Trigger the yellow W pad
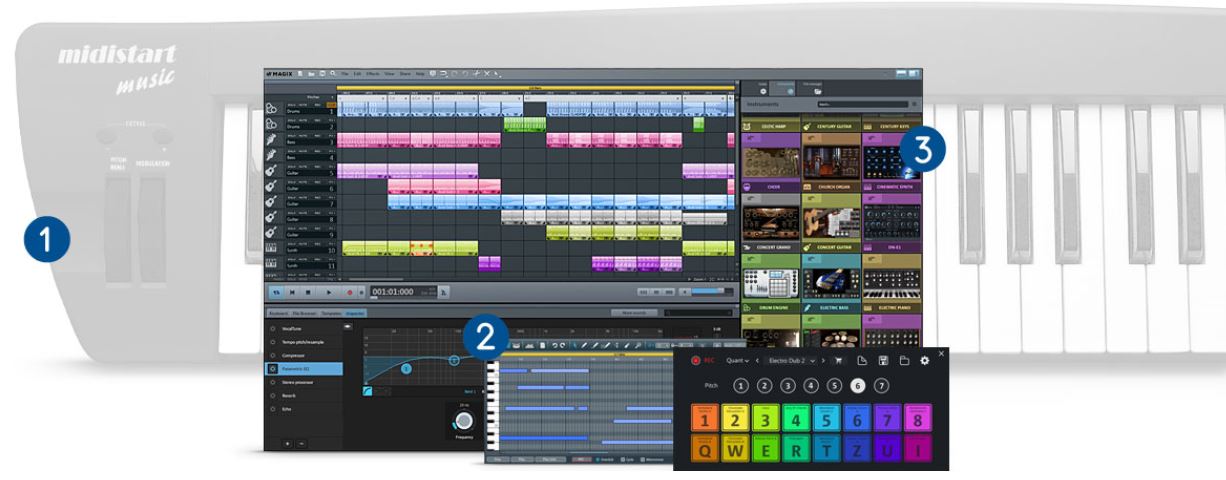Viewport: 1226px width, 480px height. (x=735, y=449)
